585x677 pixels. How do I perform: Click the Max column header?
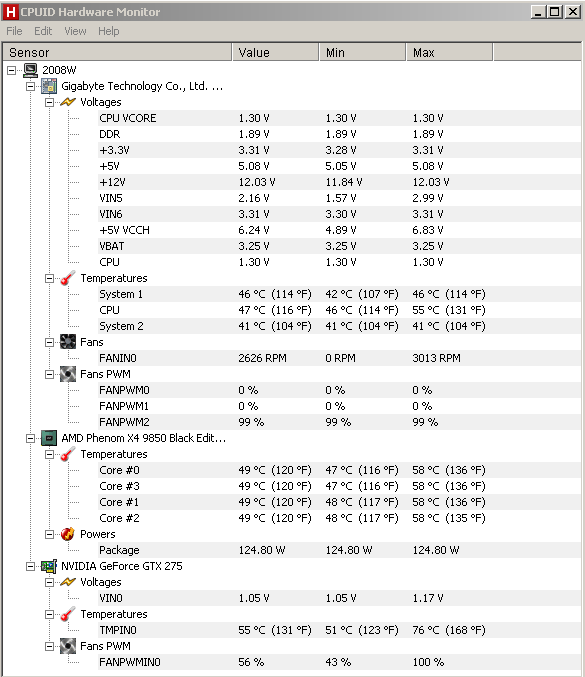pyautogui.click(x=449, y=52)
